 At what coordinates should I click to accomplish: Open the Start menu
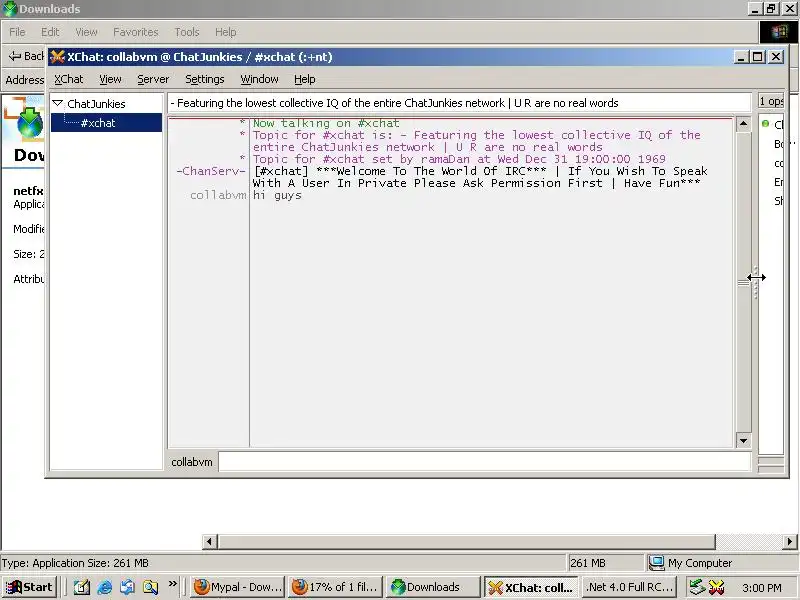30,587
